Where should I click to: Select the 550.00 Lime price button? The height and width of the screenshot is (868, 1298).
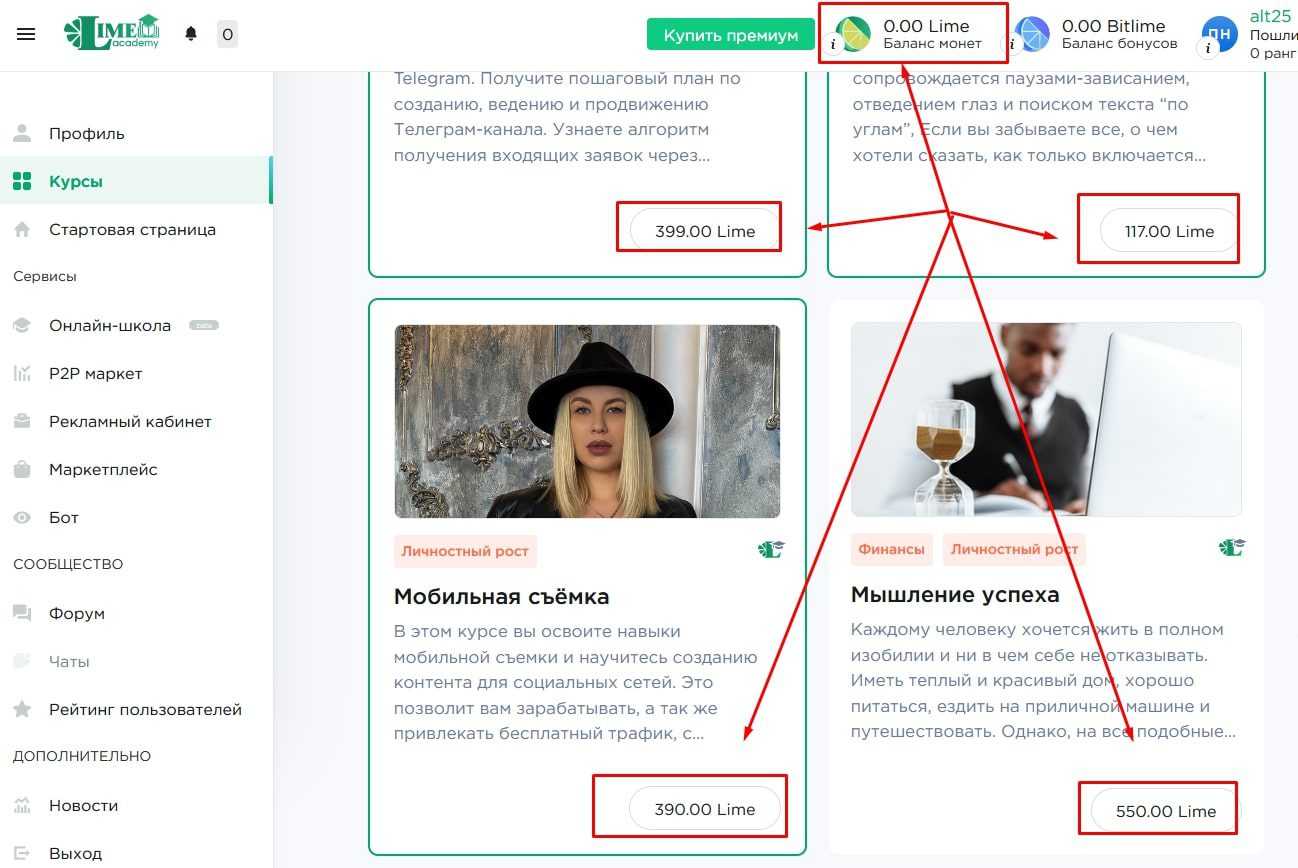[x=1165, y=811]
